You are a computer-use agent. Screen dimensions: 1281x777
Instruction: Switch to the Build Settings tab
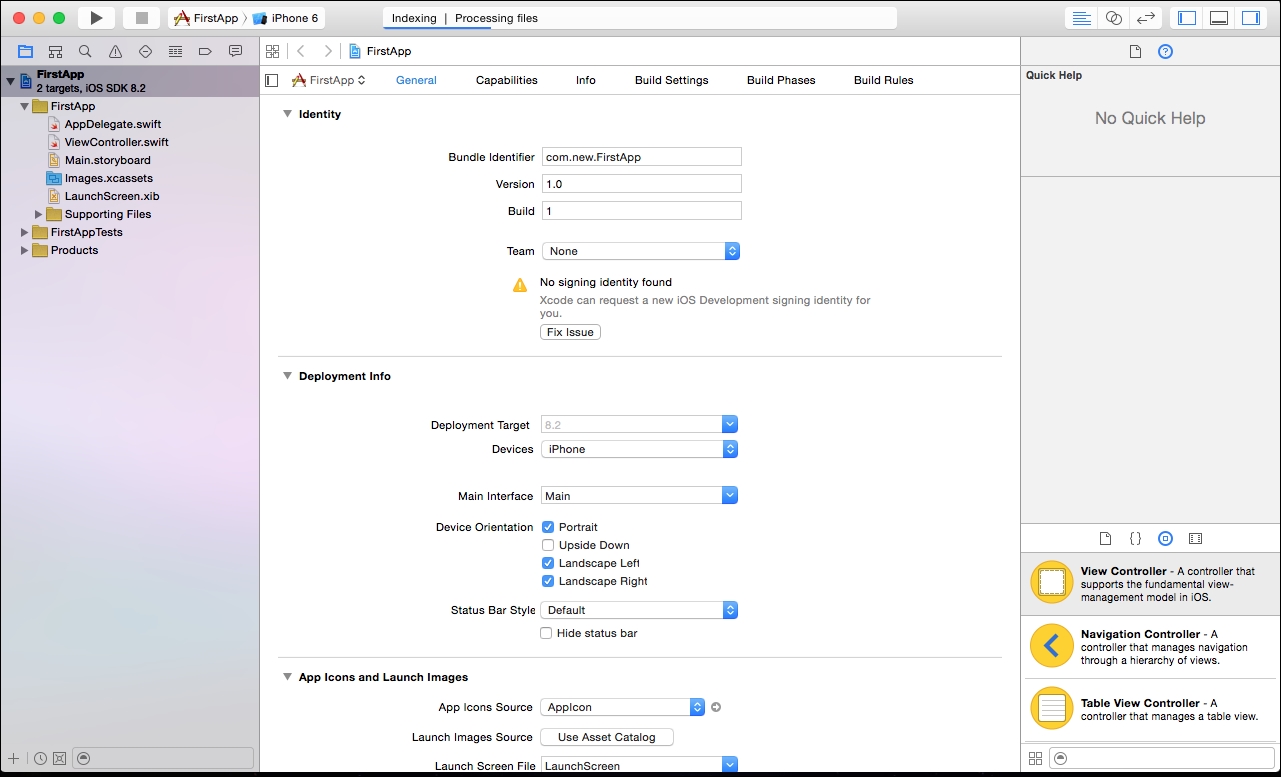671,80
